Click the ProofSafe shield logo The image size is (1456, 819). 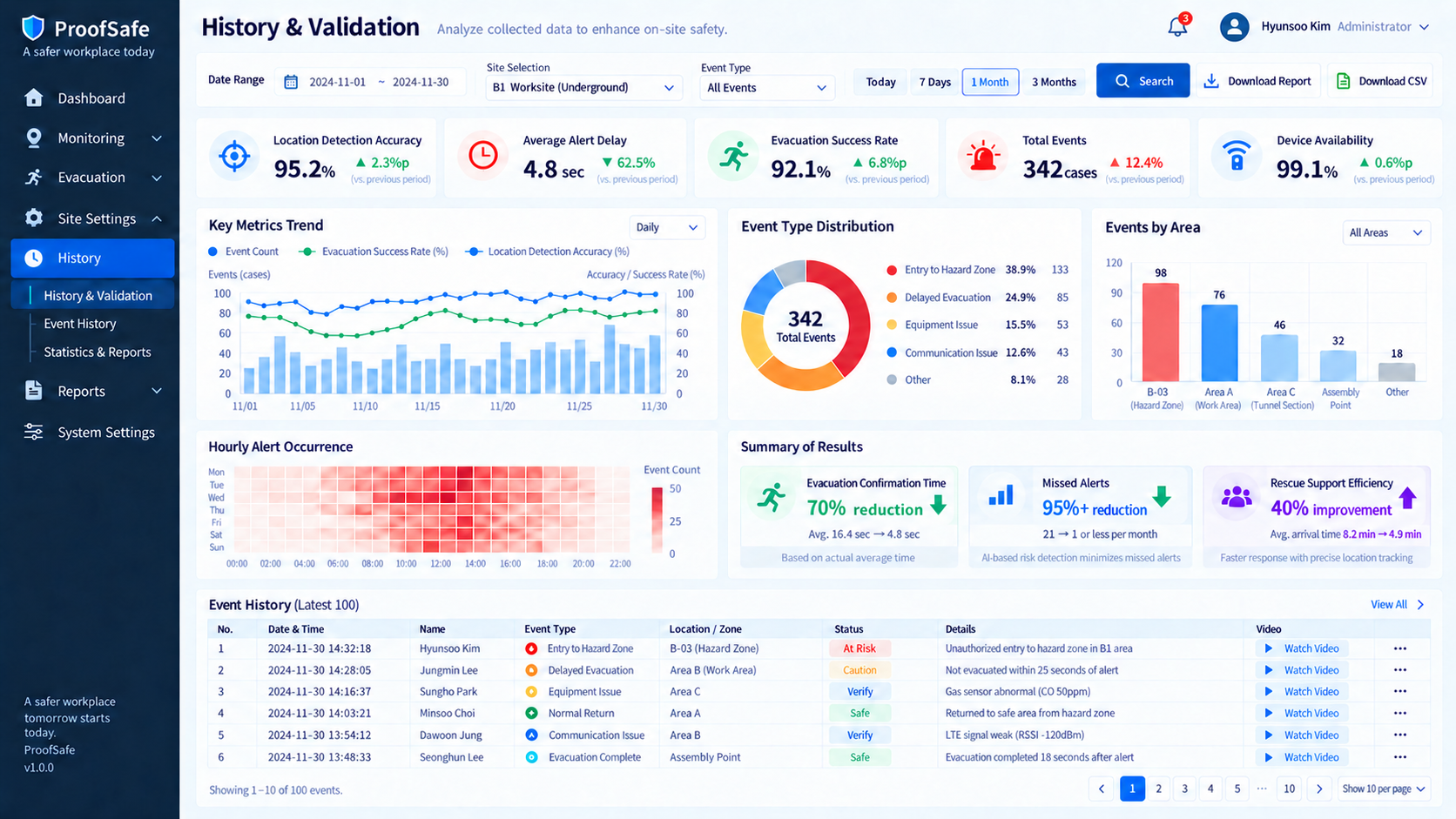(x=33, y=28)
